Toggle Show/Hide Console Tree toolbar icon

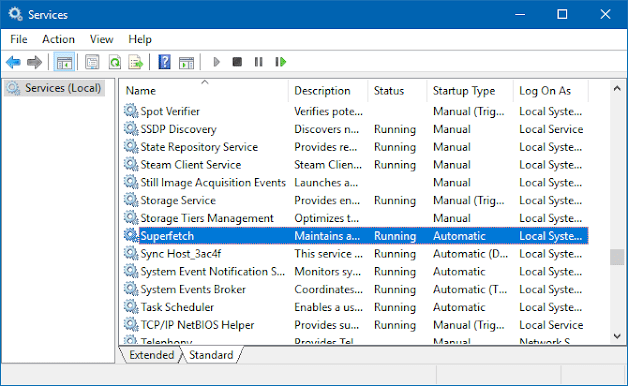pos(64,62)
